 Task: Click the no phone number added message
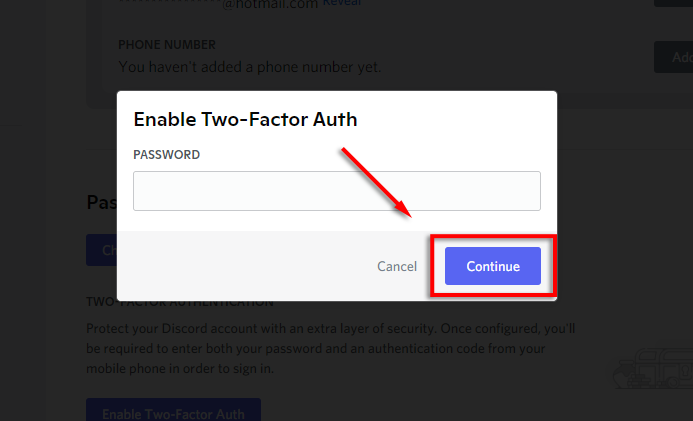pyautogui.click(x=249, y=67)
